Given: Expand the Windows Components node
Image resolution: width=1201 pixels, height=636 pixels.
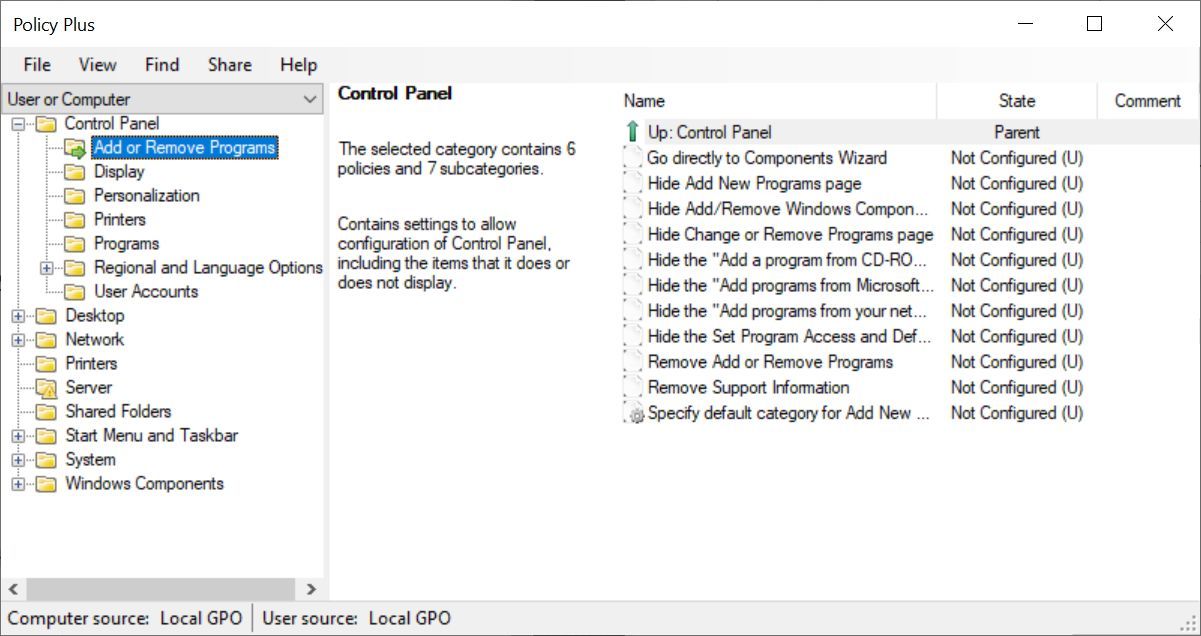Looking at the screenshot, I should (18, 483).
